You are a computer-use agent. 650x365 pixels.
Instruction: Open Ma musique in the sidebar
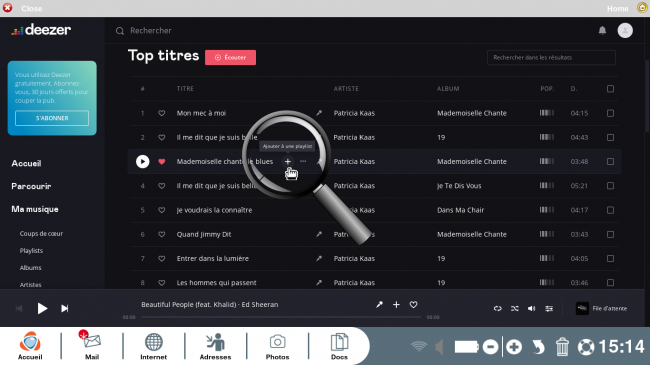tap(35, 209)
